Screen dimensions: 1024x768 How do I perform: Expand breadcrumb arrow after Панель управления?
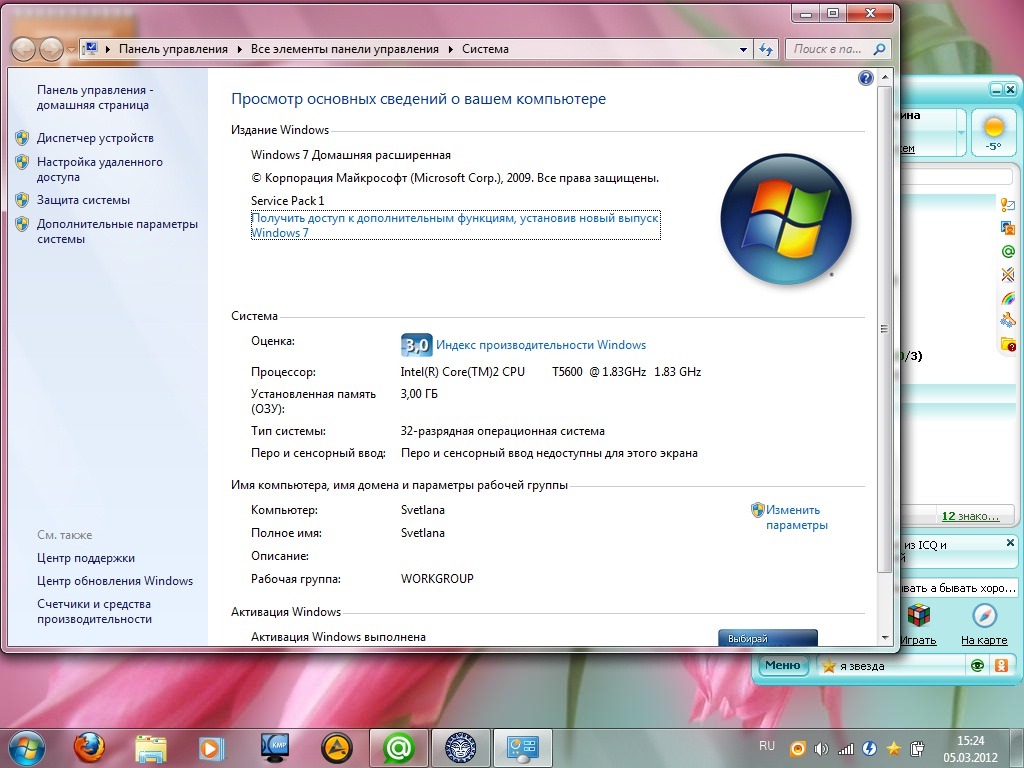239,50
